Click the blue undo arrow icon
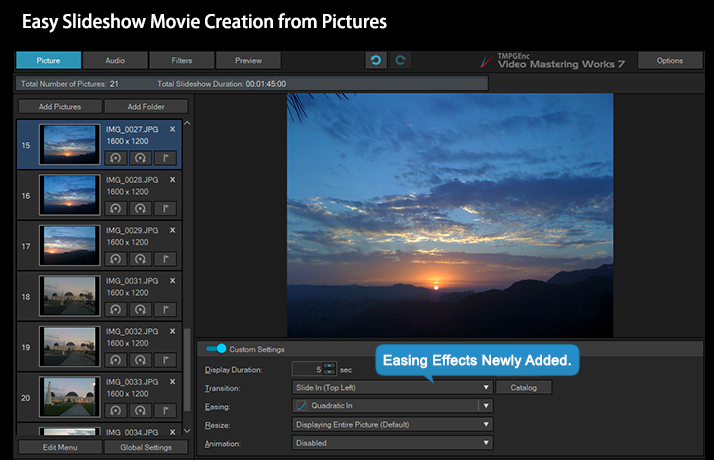The width and height of the screenshot is (714, 460). (376, 60)
